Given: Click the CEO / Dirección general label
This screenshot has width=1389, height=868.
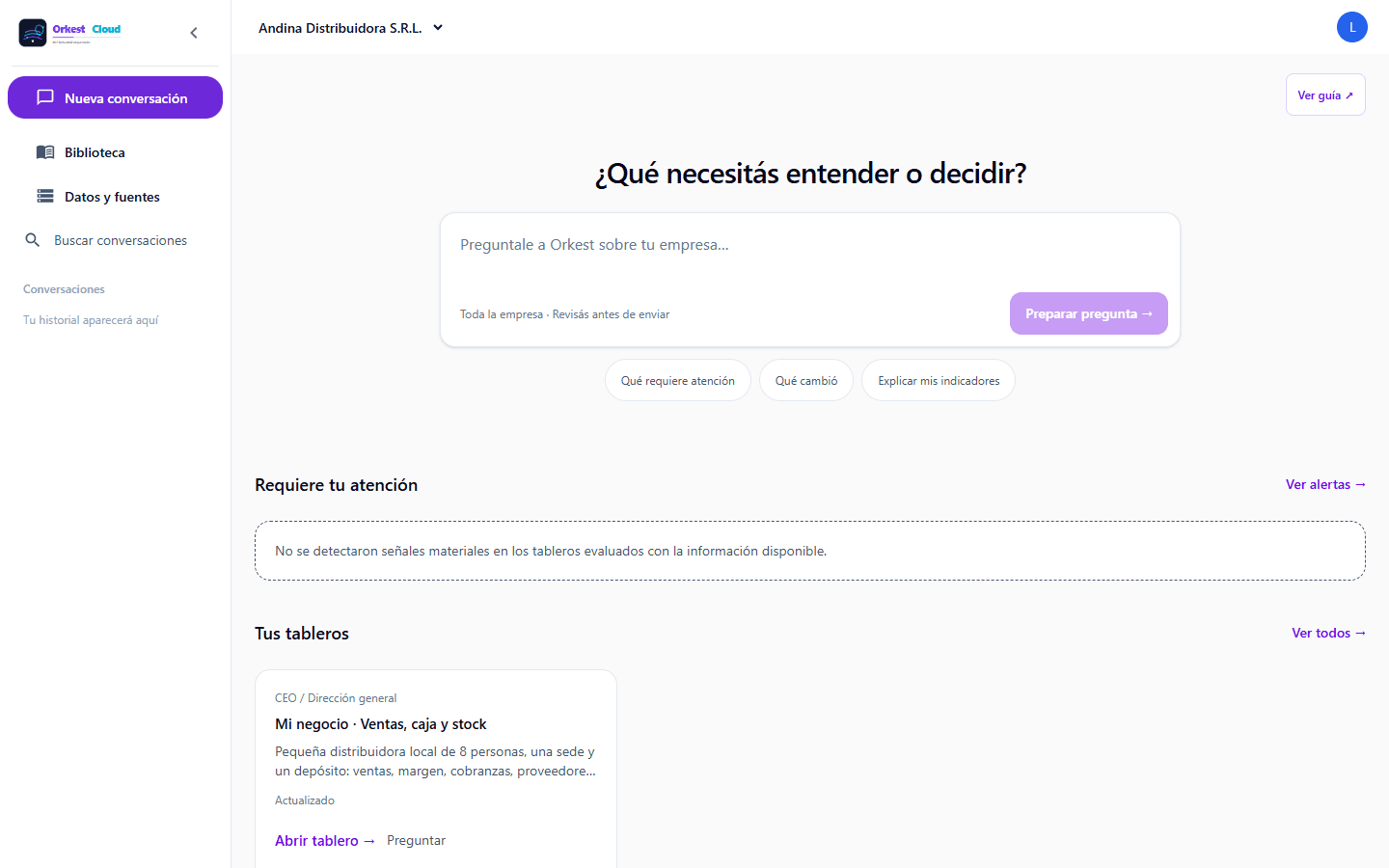Looking at the screenshot, I should click(336, 698).
